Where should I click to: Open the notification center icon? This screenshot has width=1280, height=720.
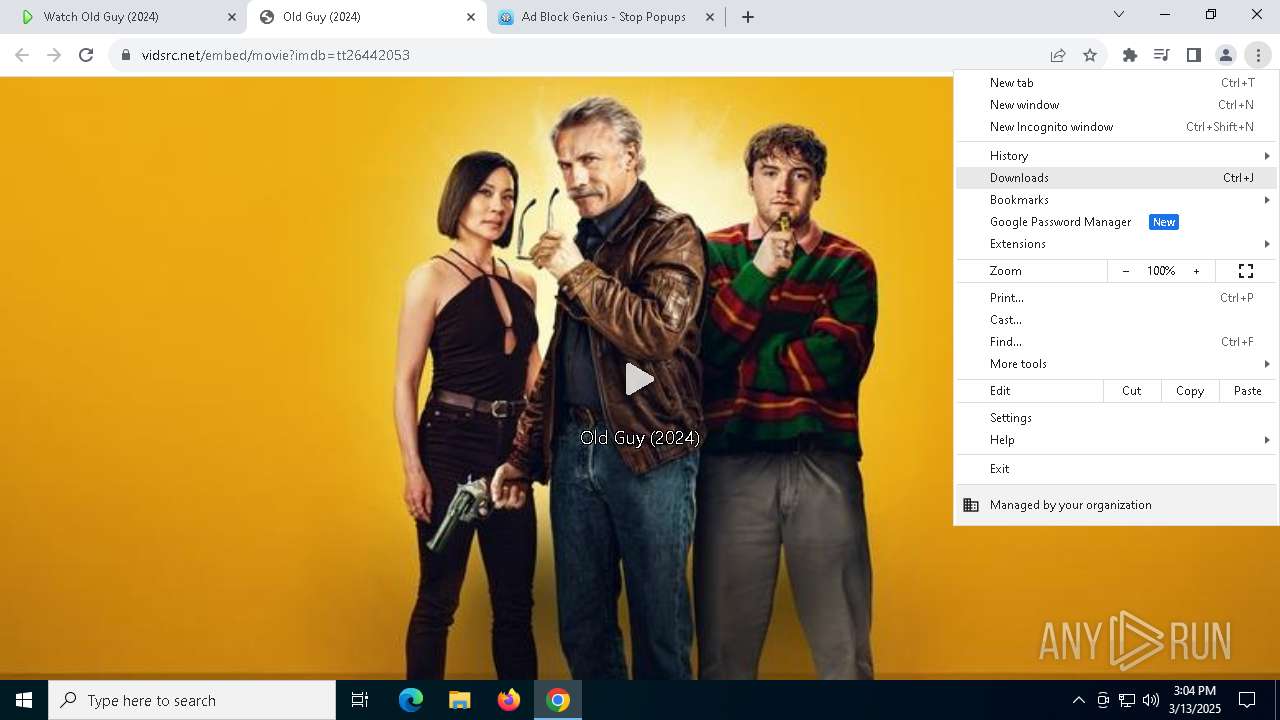point(1247,700)
